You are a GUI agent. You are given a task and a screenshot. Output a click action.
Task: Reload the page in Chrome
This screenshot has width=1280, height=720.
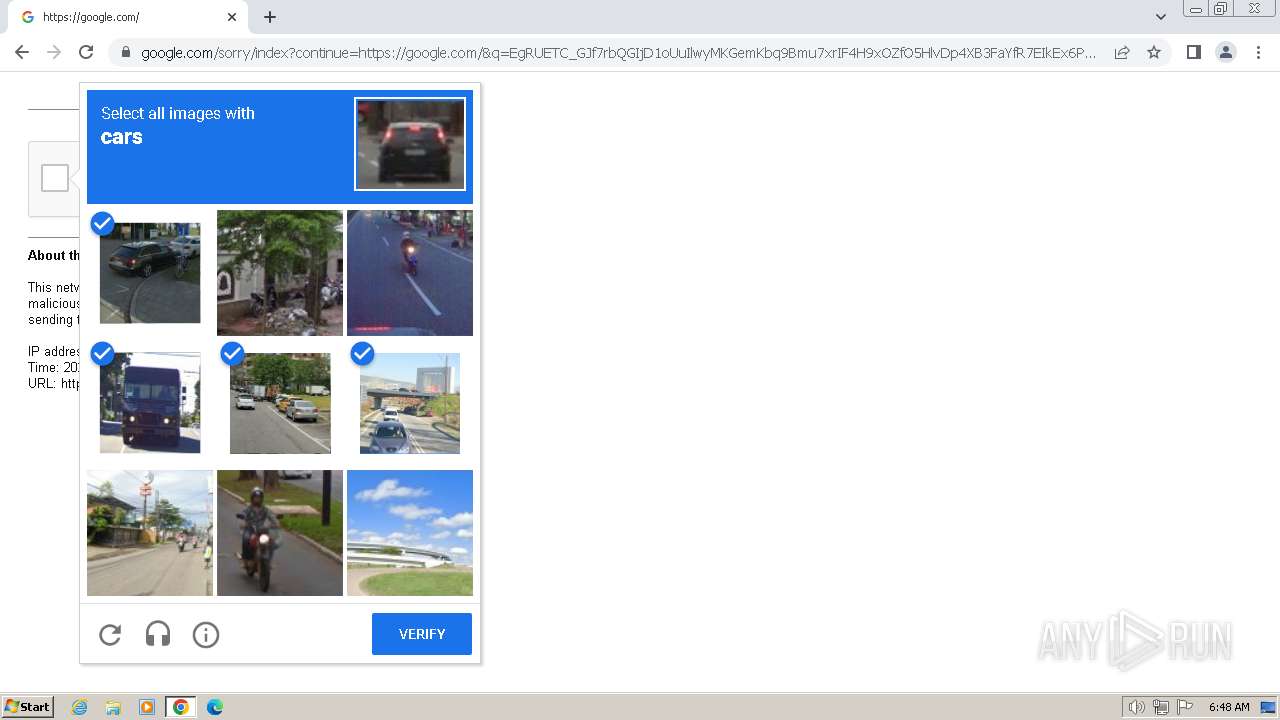point(86,52)
